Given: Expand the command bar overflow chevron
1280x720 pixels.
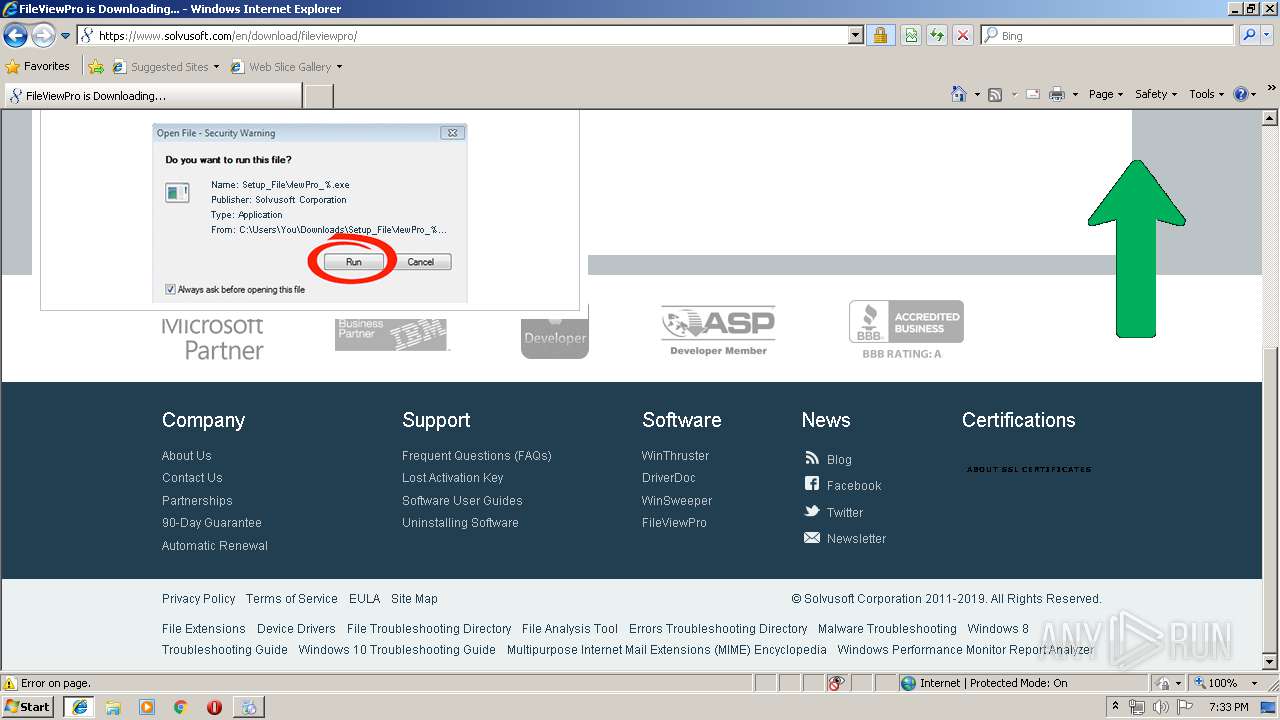Looking at the screenshot, I should (x=1272, y=89).
